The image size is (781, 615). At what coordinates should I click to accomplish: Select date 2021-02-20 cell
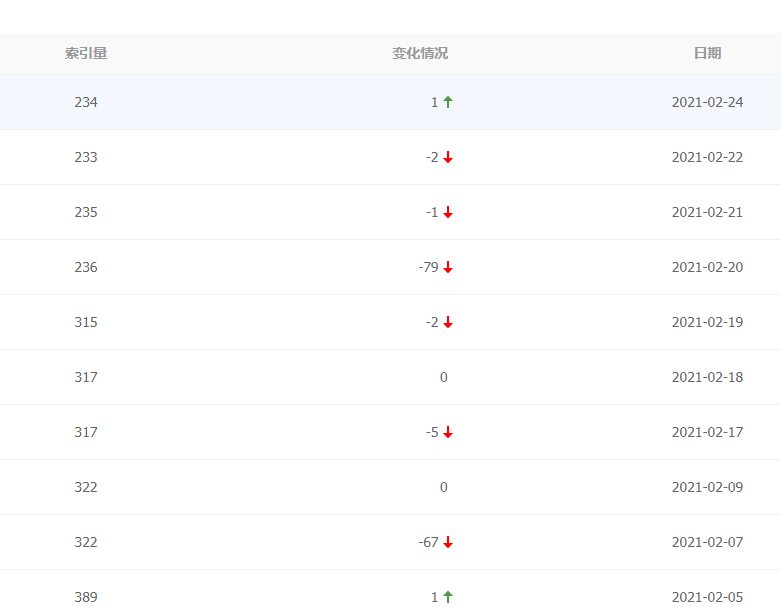pyautogui.click(x=707, y=267)
